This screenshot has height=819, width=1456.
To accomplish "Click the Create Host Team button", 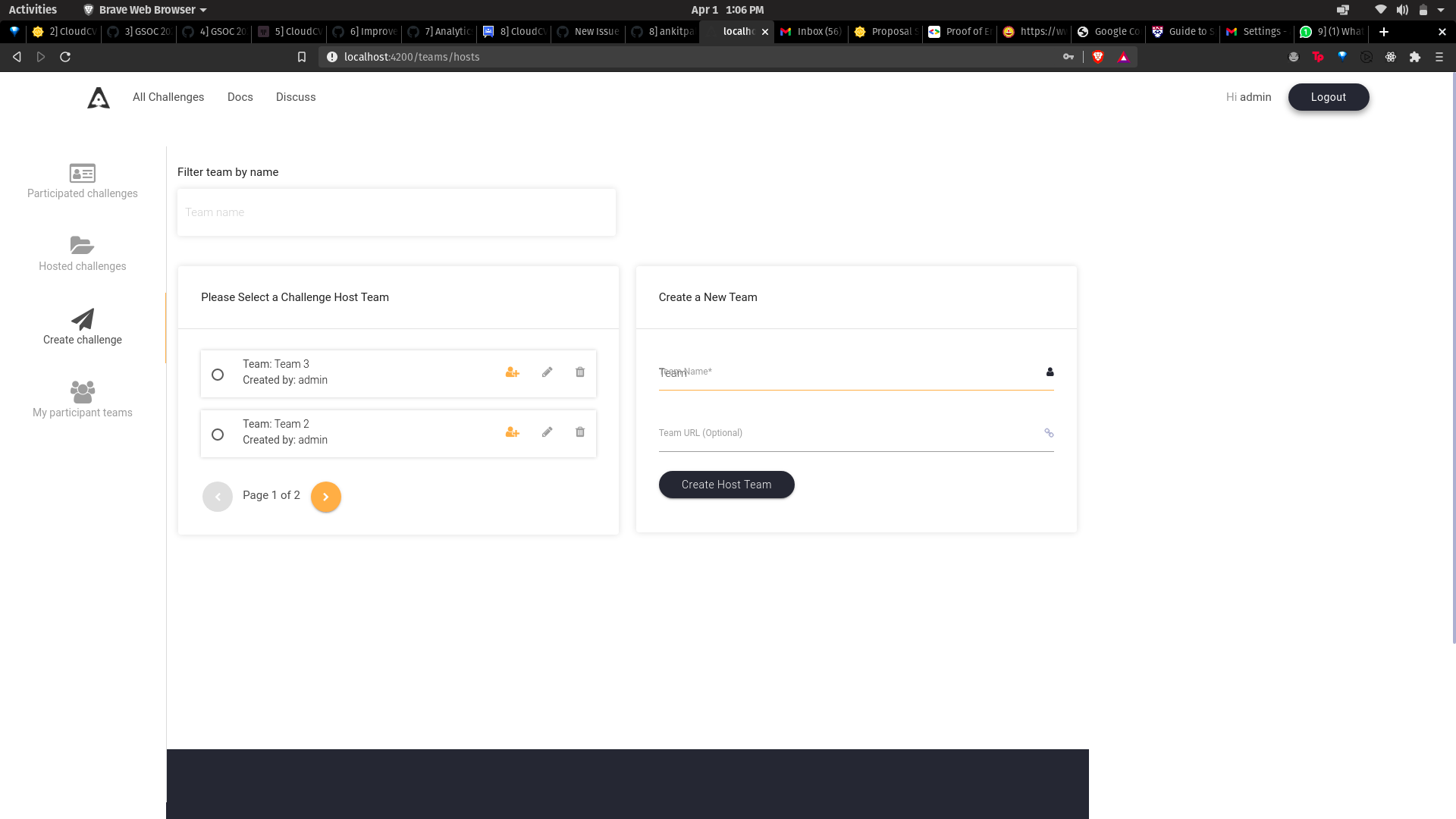I will [726, 485].
